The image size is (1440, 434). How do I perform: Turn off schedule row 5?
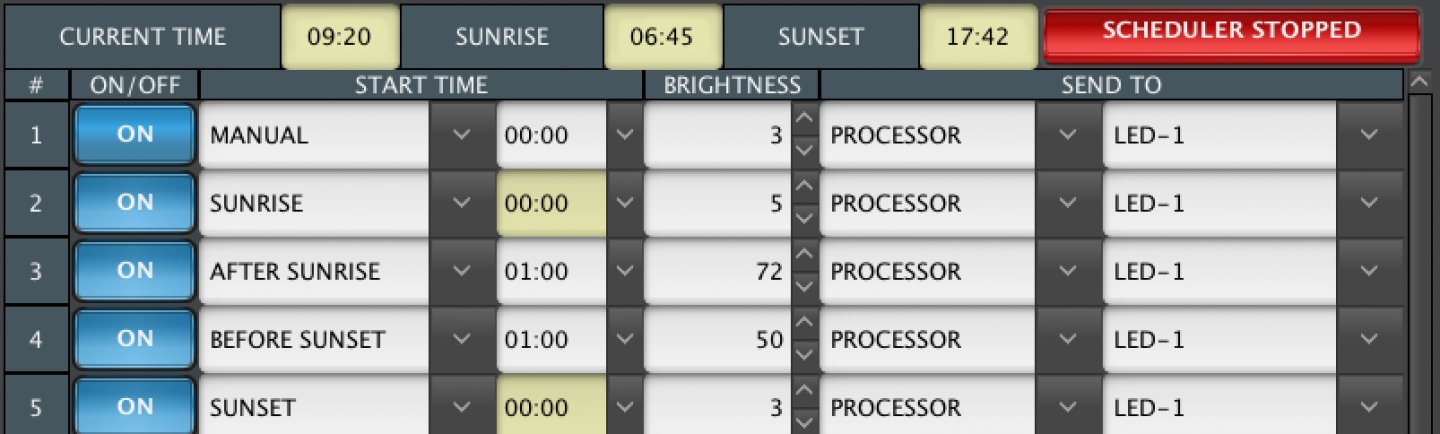(x=134, y=407)
